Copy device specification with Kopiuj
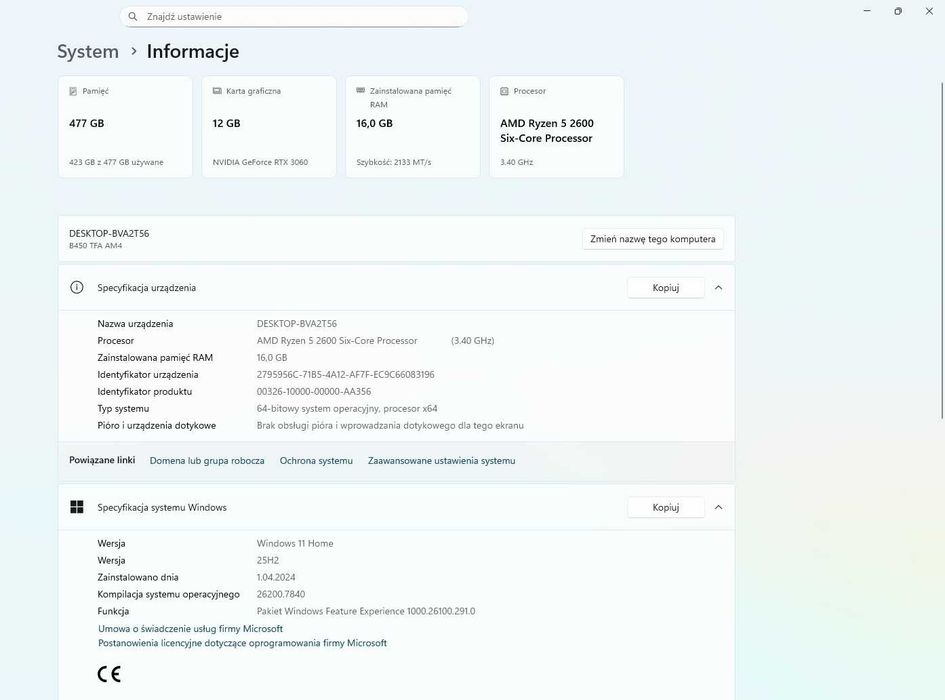Screen dimensions: 945x700 666,288
